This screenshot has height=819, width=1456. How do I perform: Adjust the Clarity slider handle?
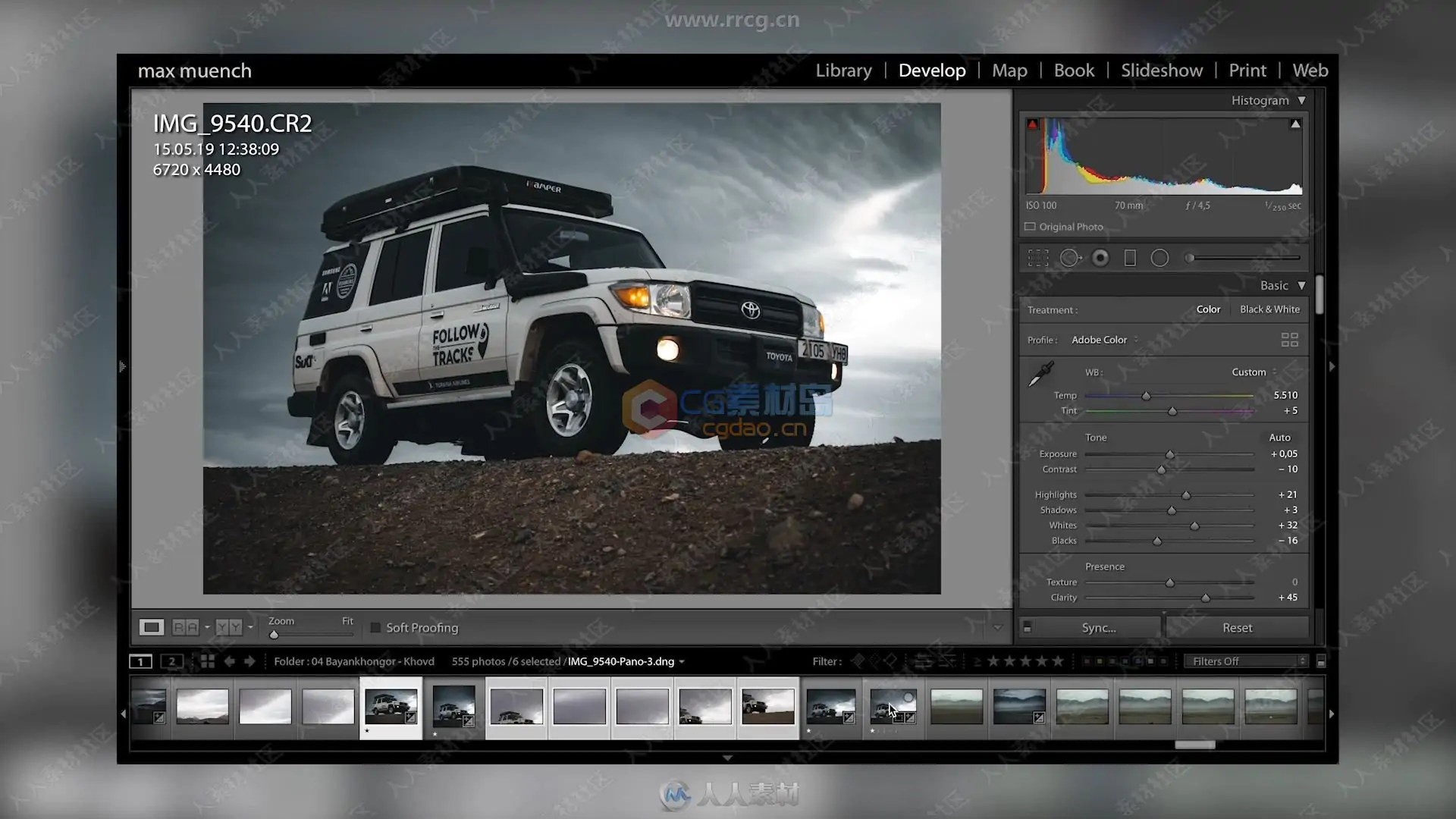pyautogui.click(x=1205, y=598)
